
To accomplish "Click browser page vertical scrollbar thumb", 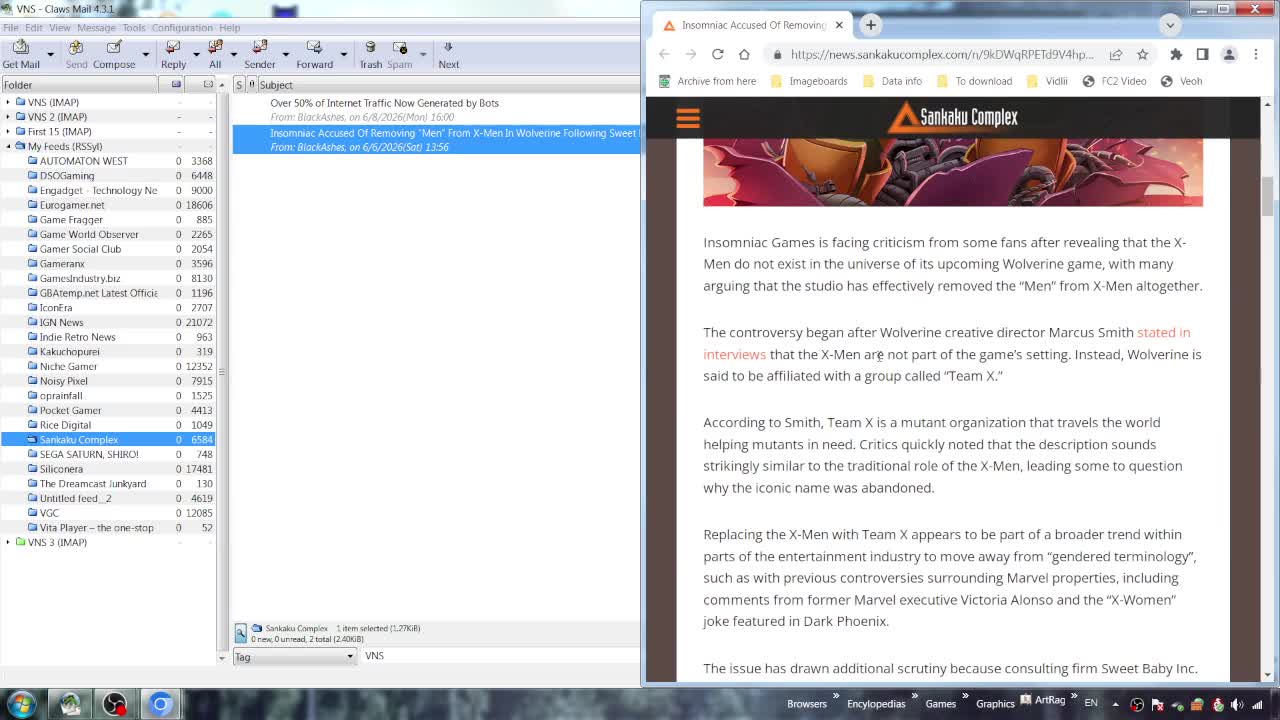I will pos(1267,196).
